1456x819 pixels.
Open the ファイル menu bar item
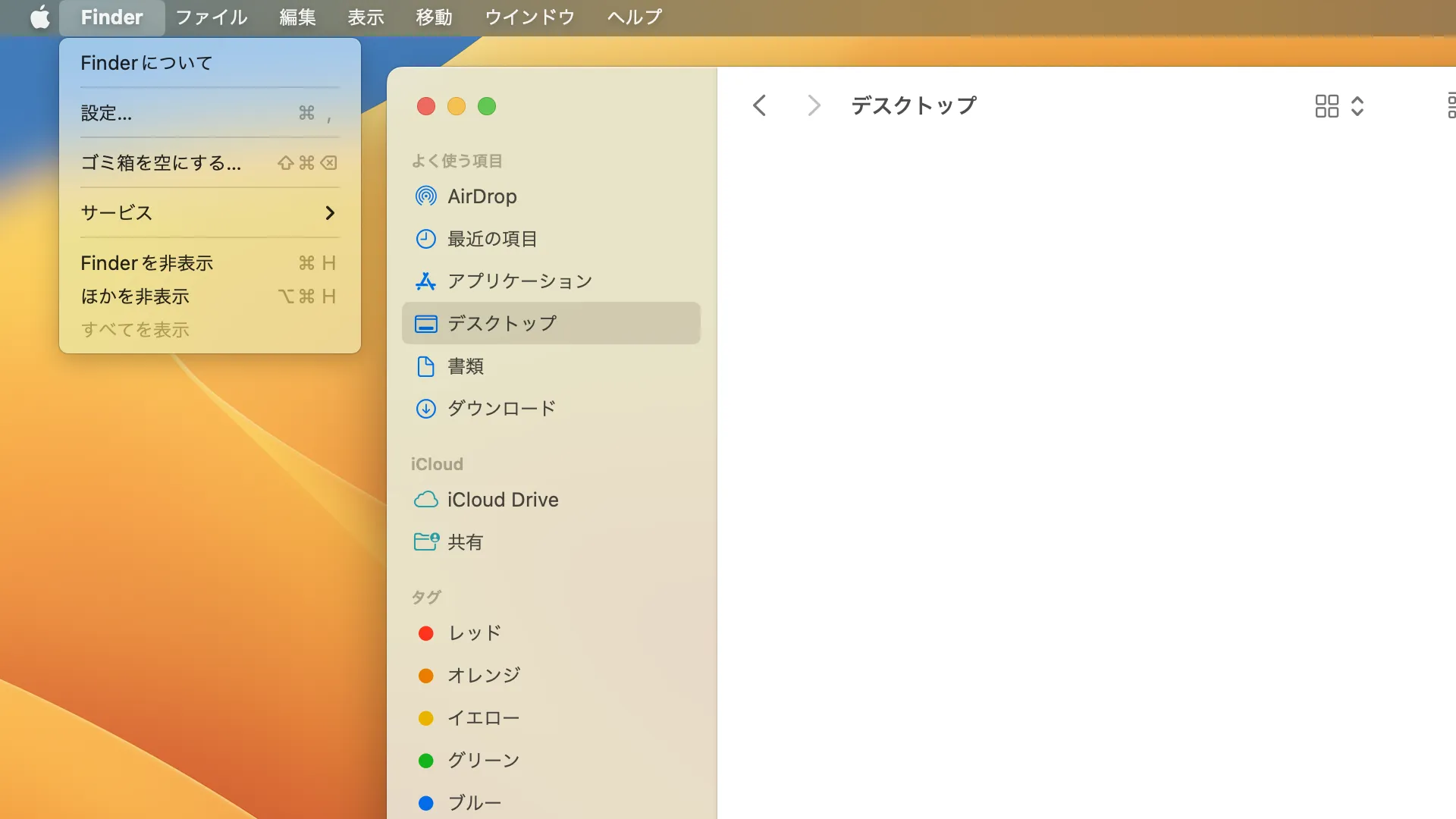point(211,17)
